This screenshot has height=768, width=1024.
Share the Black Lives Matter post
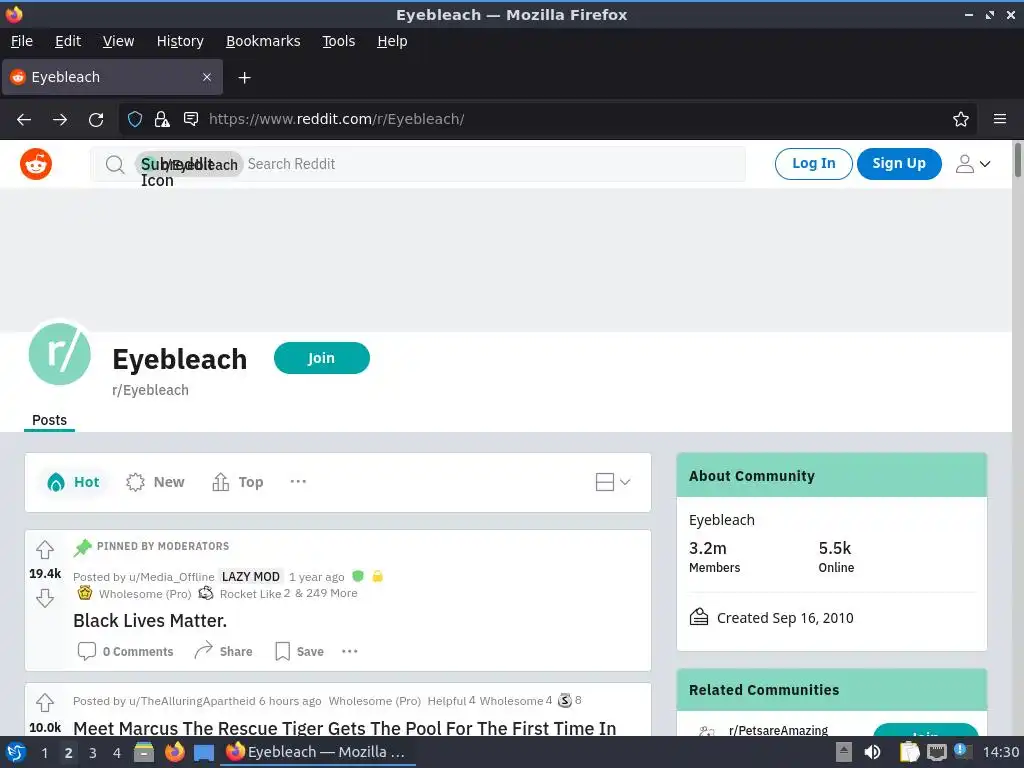pos(223,651)
